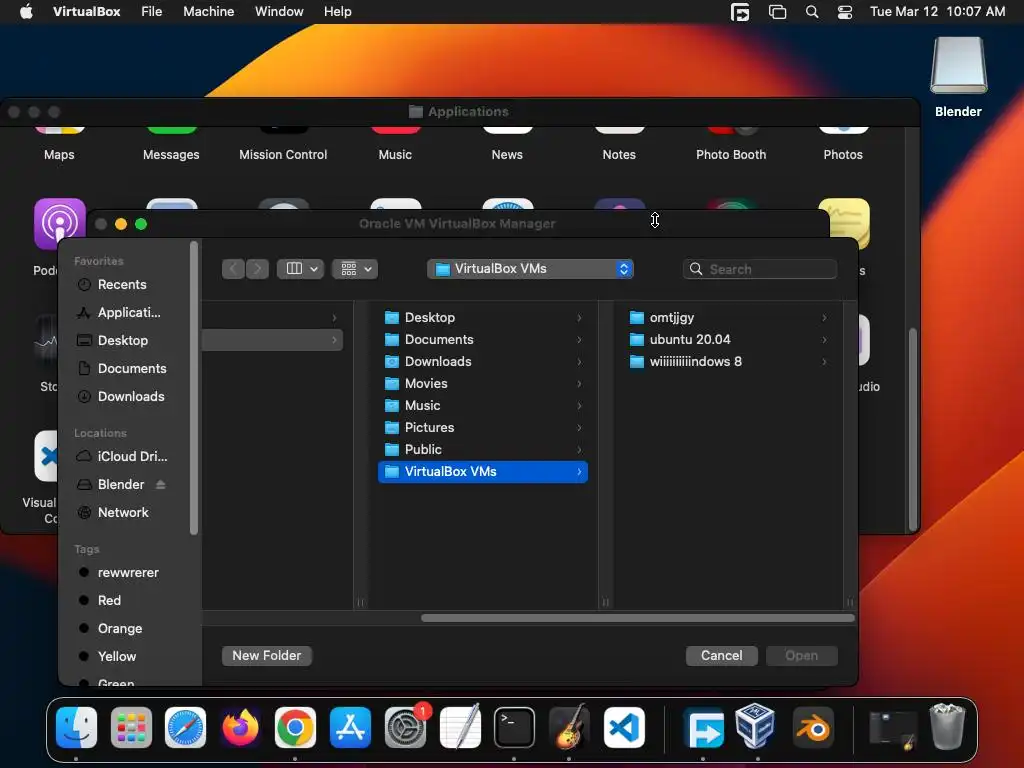1024x768 pixels.
Task: Select the highlighted VirtualBox VMs folder
Action: pos(483,472)
